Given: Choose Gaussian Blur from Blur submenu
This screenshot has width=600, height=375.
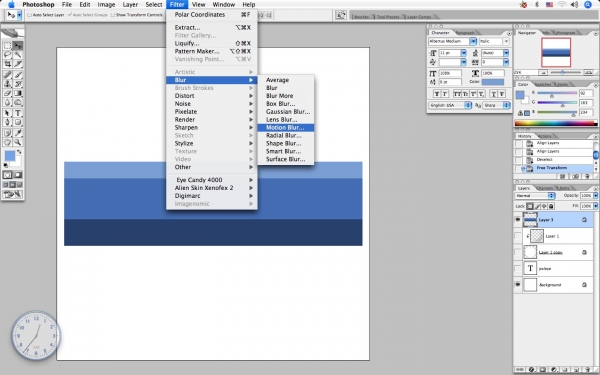Looking at the screenshot, I should click(x=285, y=112).
